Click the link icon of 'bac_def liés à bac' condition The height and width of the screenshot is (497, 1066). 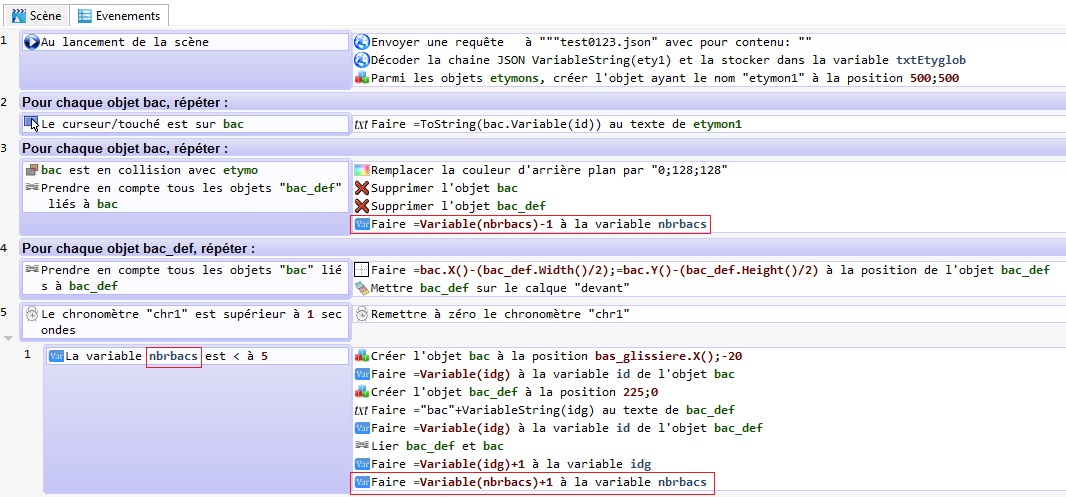pyautogui.click(x=31, y=188)
